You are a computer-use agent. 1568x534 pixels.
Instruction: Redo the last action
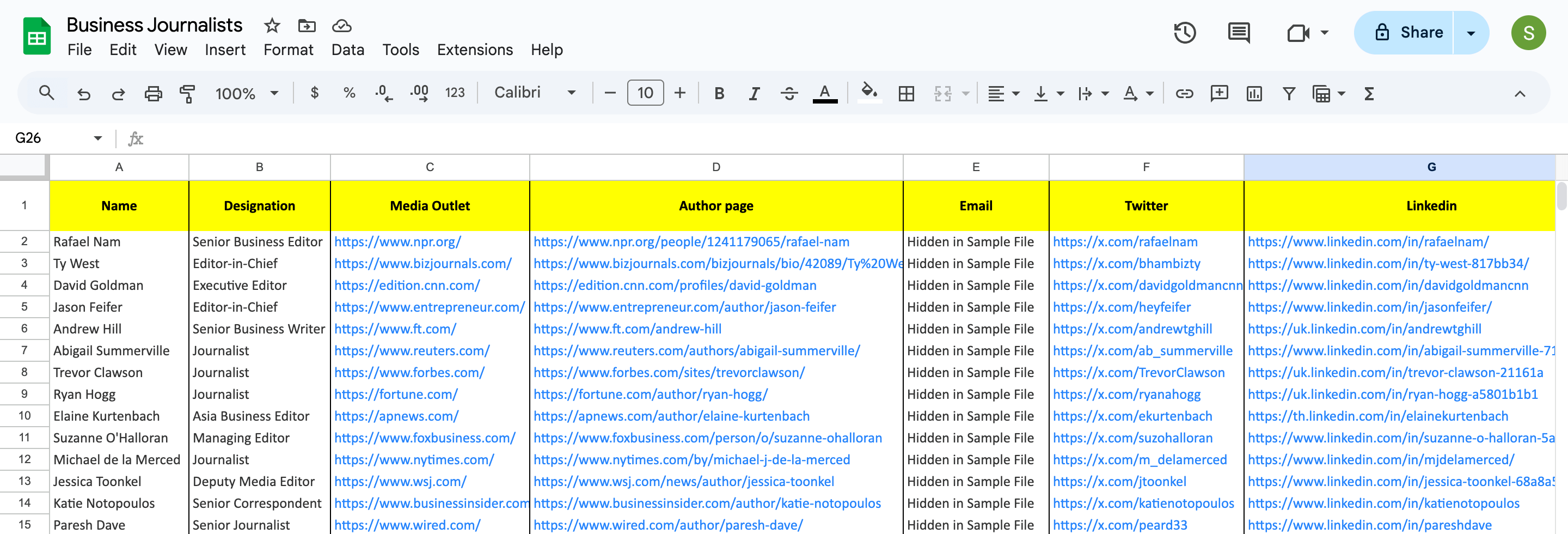118,93
